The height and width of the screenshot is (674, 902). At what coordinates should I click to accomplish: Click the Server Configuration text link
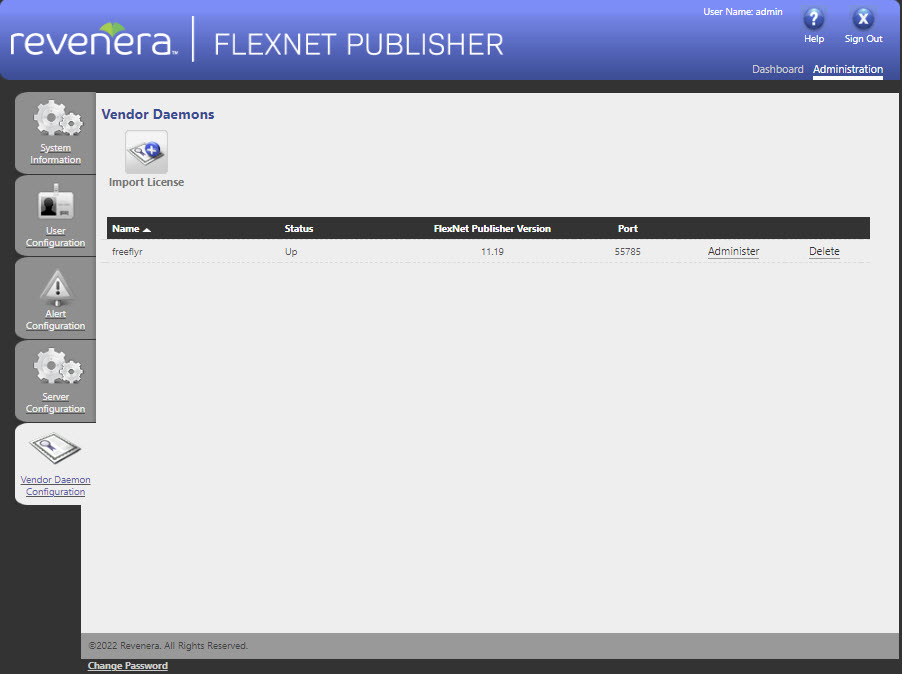[55, 403]
